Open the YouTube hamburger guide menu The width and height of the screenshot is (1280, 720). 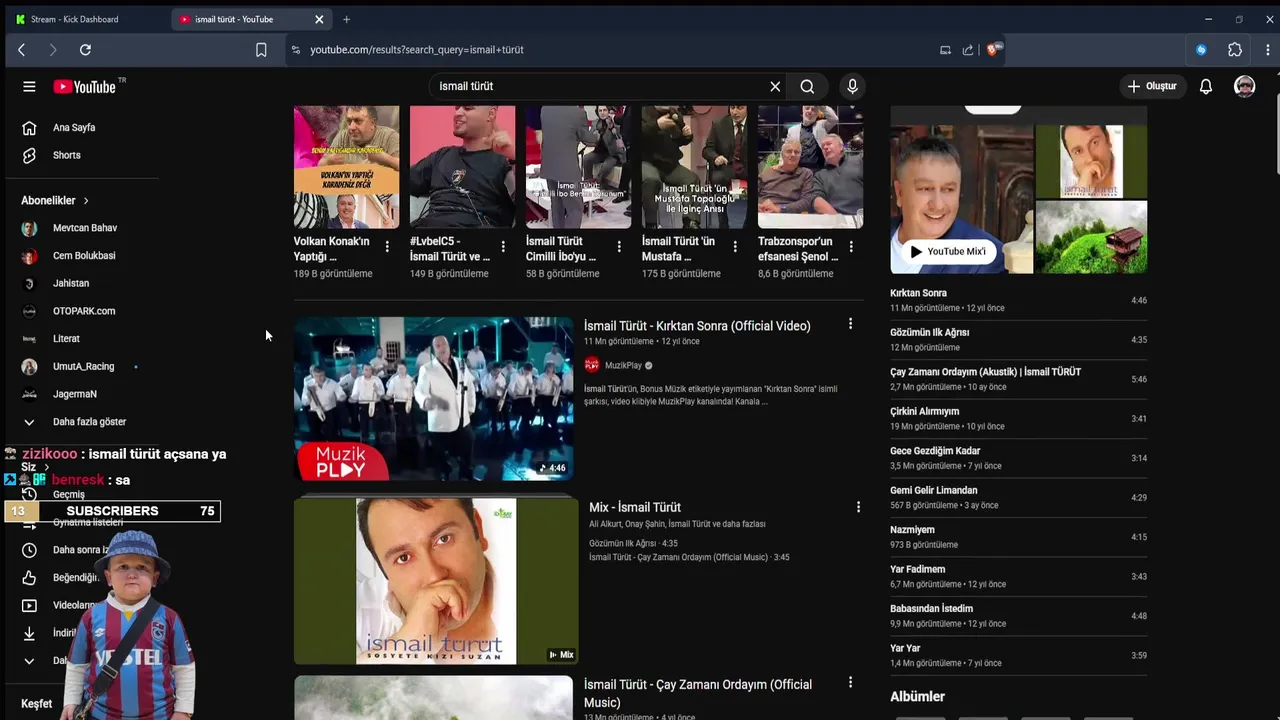[x=29, y=86]
